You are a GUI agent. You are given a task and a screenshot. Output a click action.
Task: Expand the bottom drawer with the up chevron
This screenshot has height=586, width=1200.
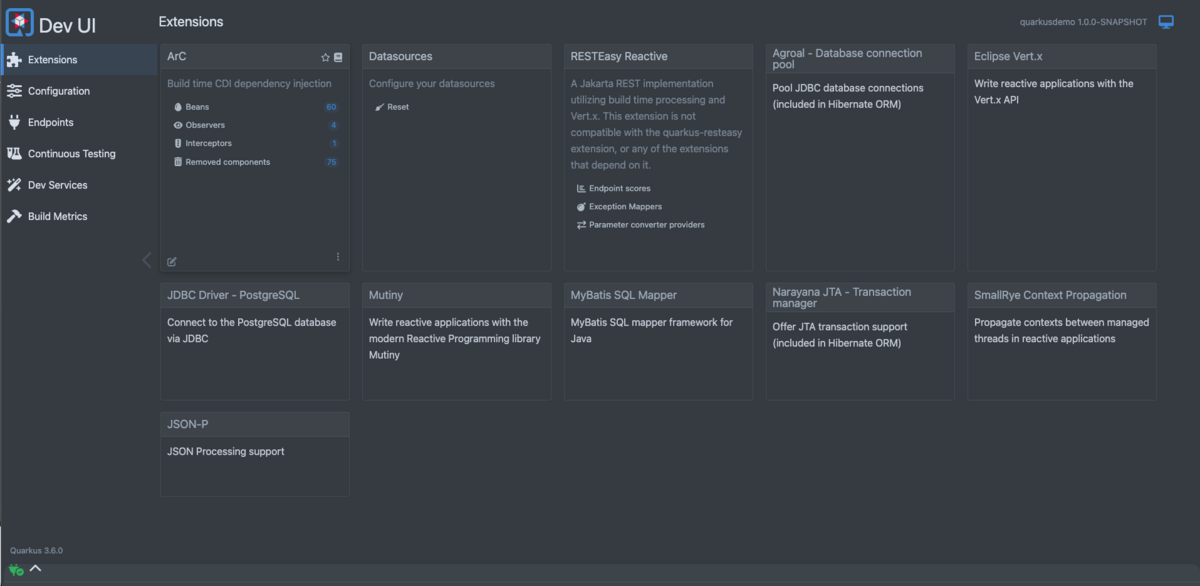(x=36, y=569)
